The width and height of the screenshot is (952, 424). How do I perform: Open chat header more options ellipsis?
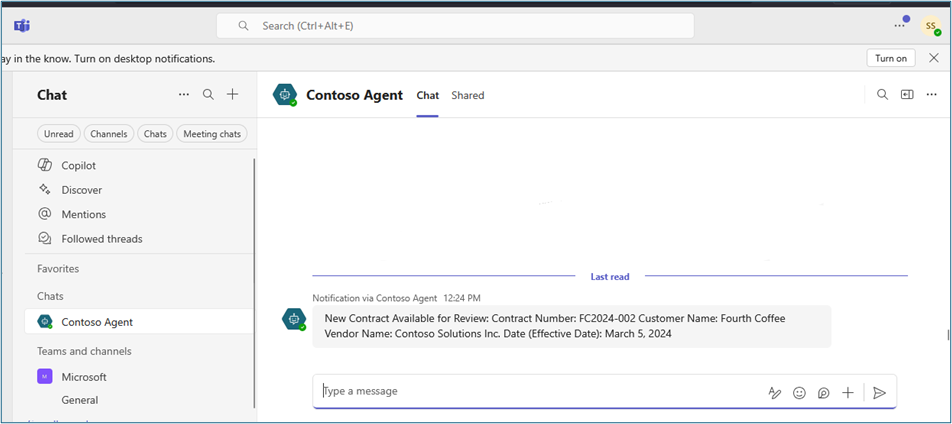click(x=931, y=94)
